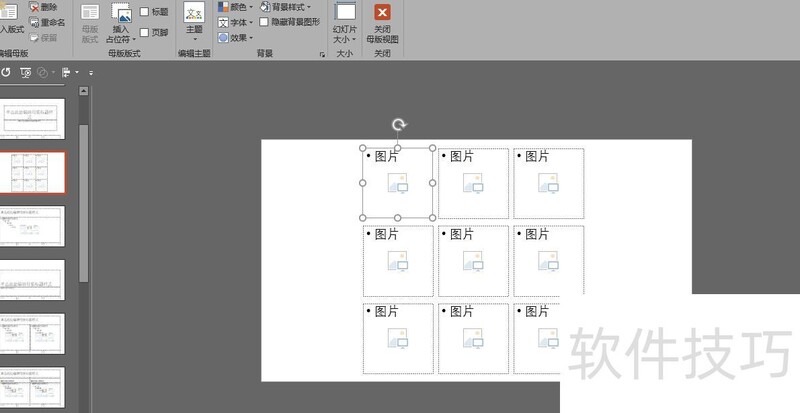Open the 幻灯片大小 slide size menu
This screenshot has width=800, height=413.
click(345, 23)
